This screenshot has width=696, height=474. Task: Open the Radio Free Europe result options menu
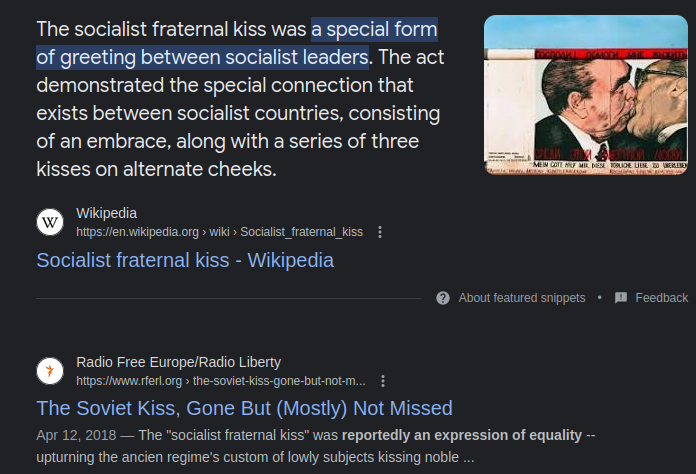click(383, 381)
